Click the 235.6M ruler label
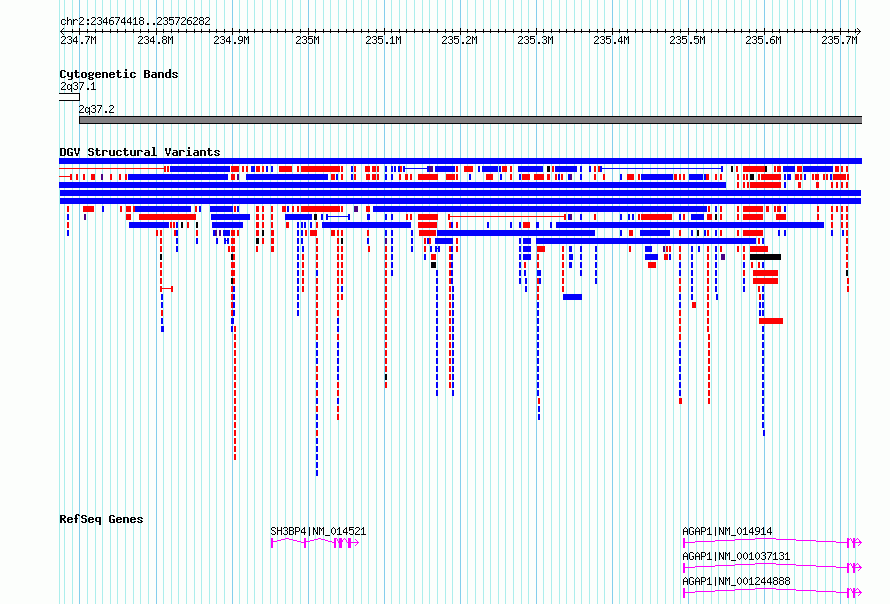This screenshot has height=604, width=890. (763, 40)
